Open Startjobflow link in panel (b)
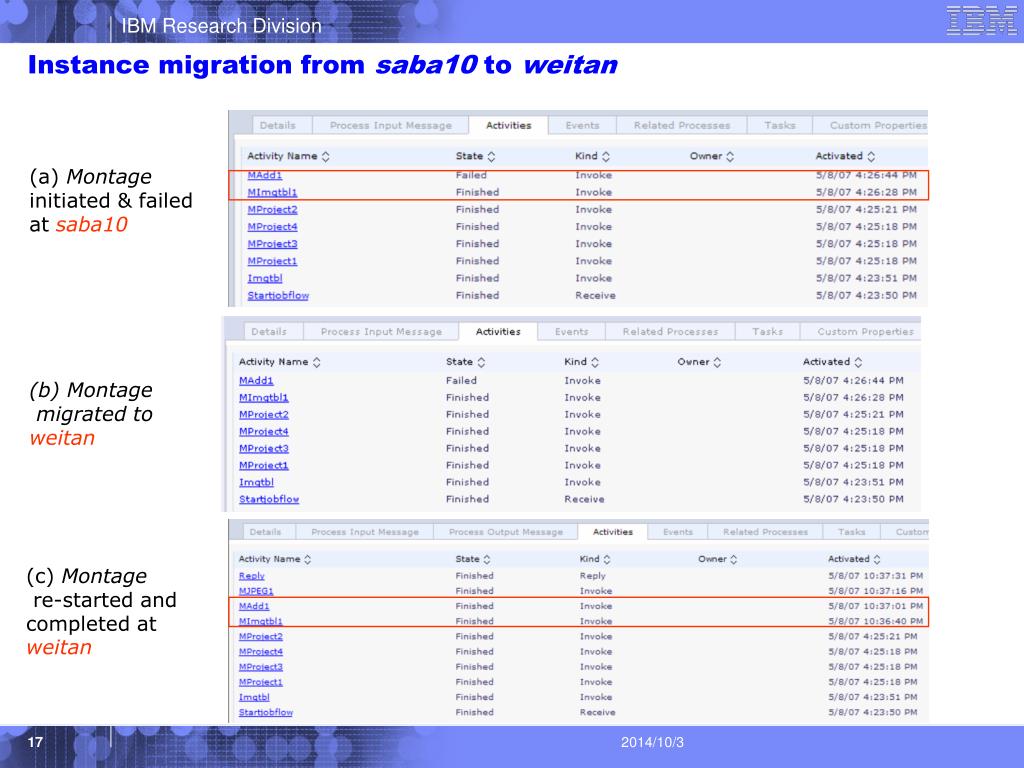The width and height of the screenshot is (1024, 768). click(269, 500)
